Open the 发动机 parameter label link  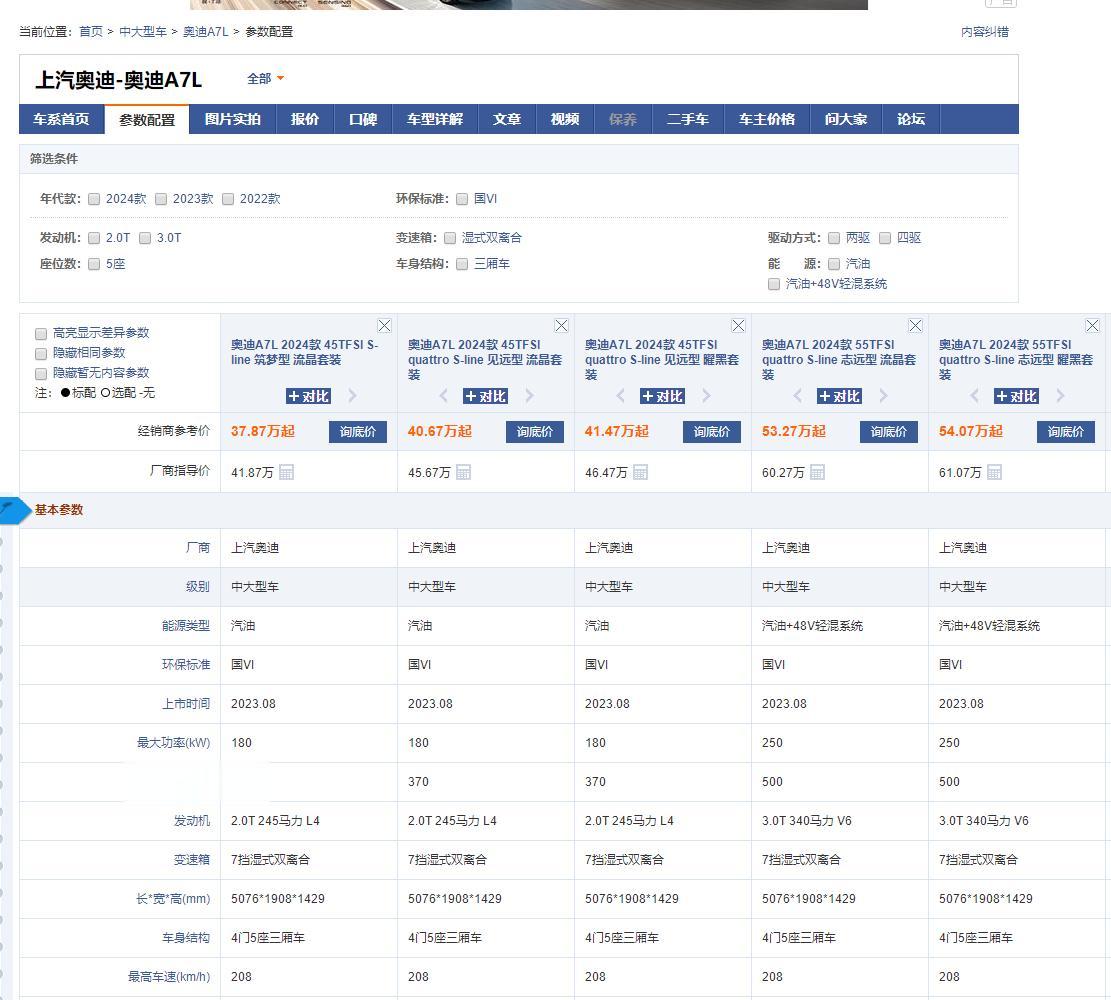click(x=192, y=821)
